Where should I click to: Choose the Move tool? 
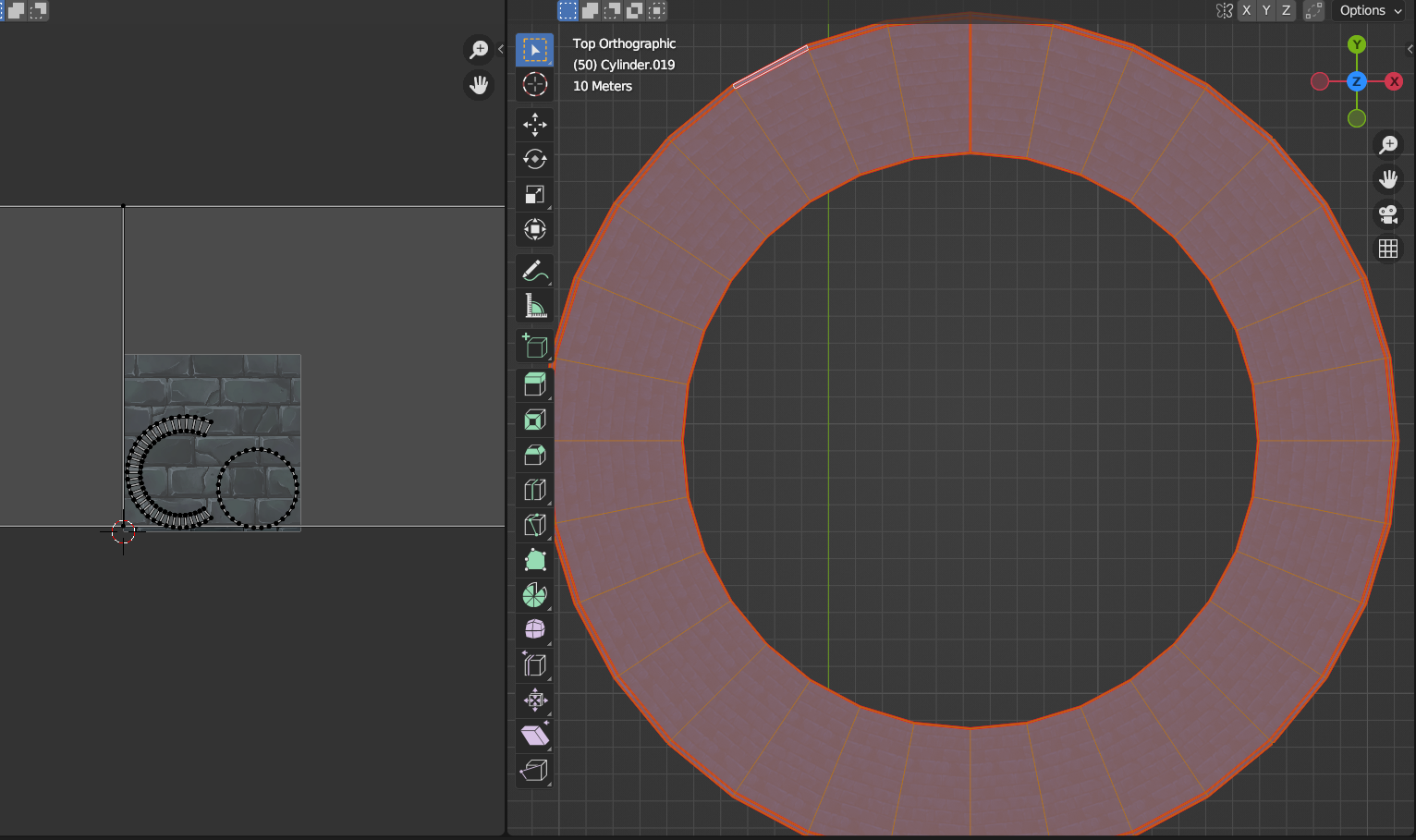[x=534, y=125]
